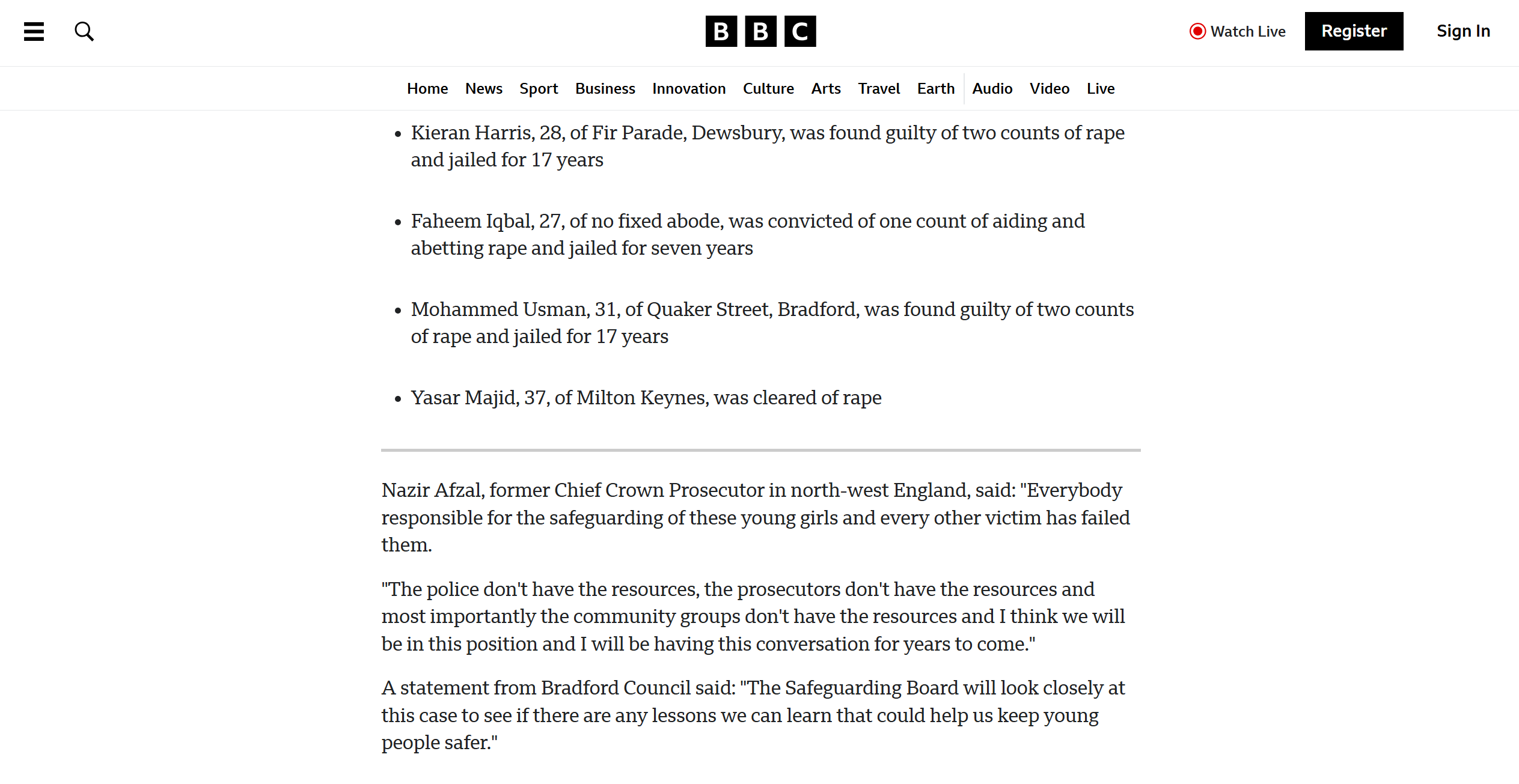
Task: Go to the Travel section
Action: coord(879,89)
